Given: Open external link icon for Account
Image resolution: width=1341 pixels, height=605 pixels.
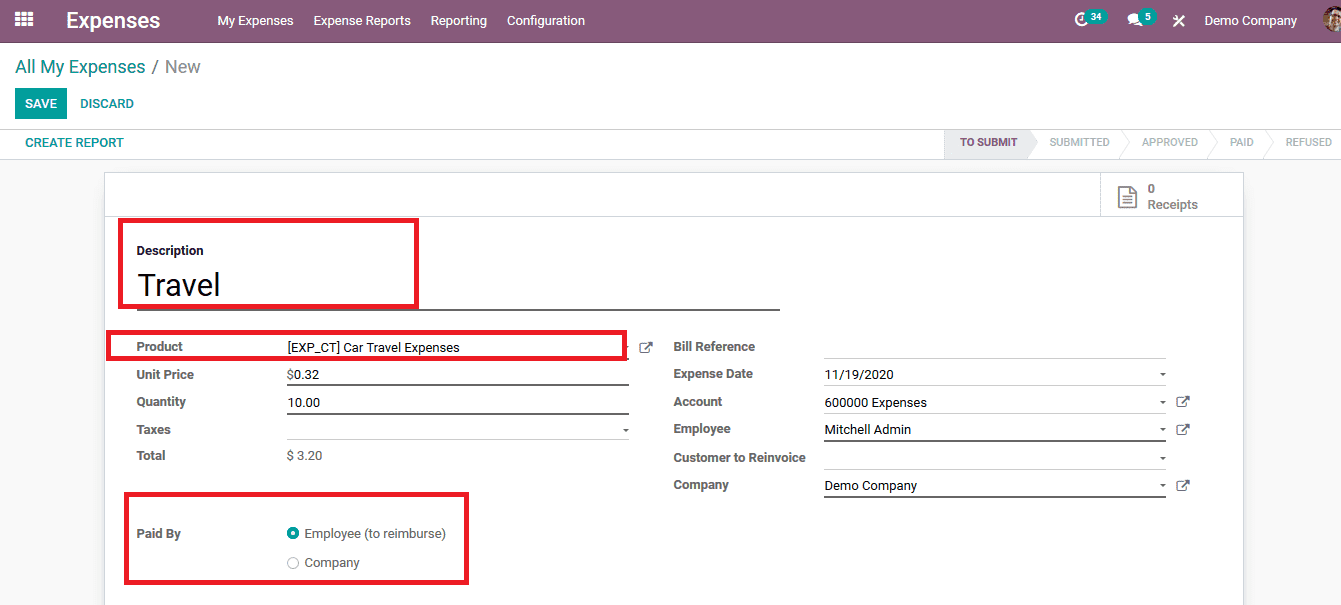Looking at the screenshot, I should click(1183, 402).
